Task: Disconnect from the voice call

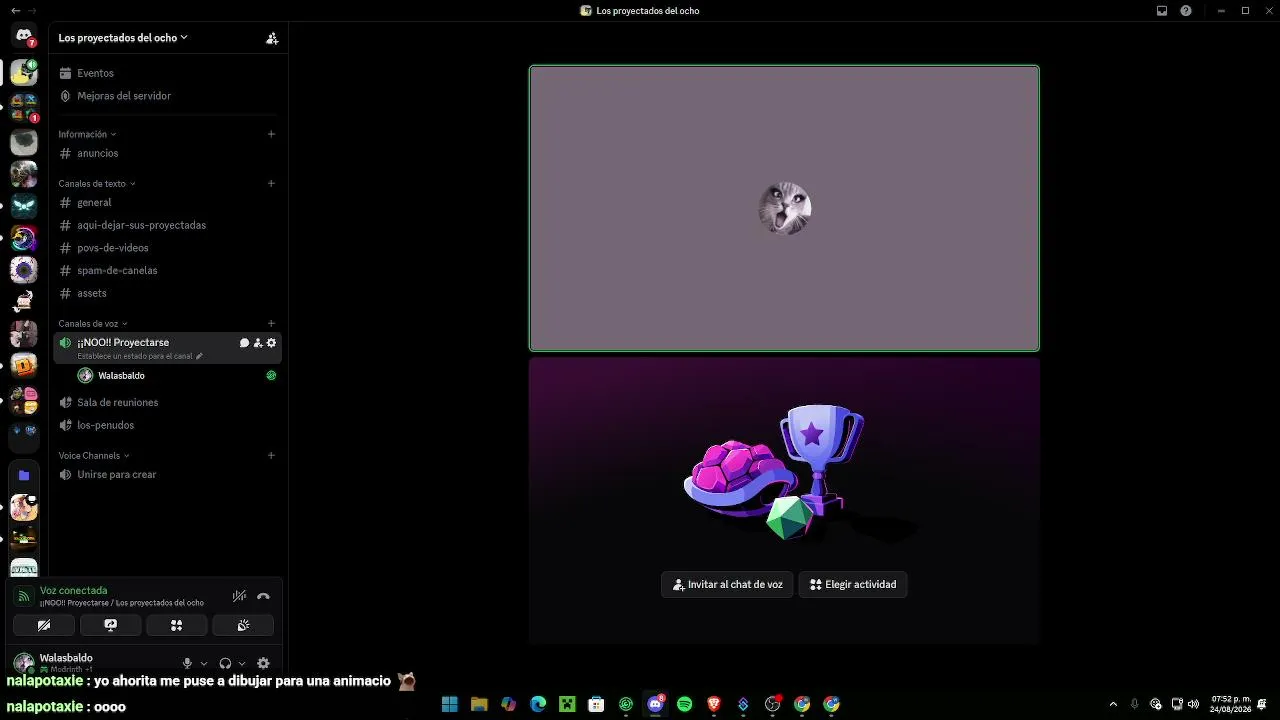Action: (x=263, y=596)
